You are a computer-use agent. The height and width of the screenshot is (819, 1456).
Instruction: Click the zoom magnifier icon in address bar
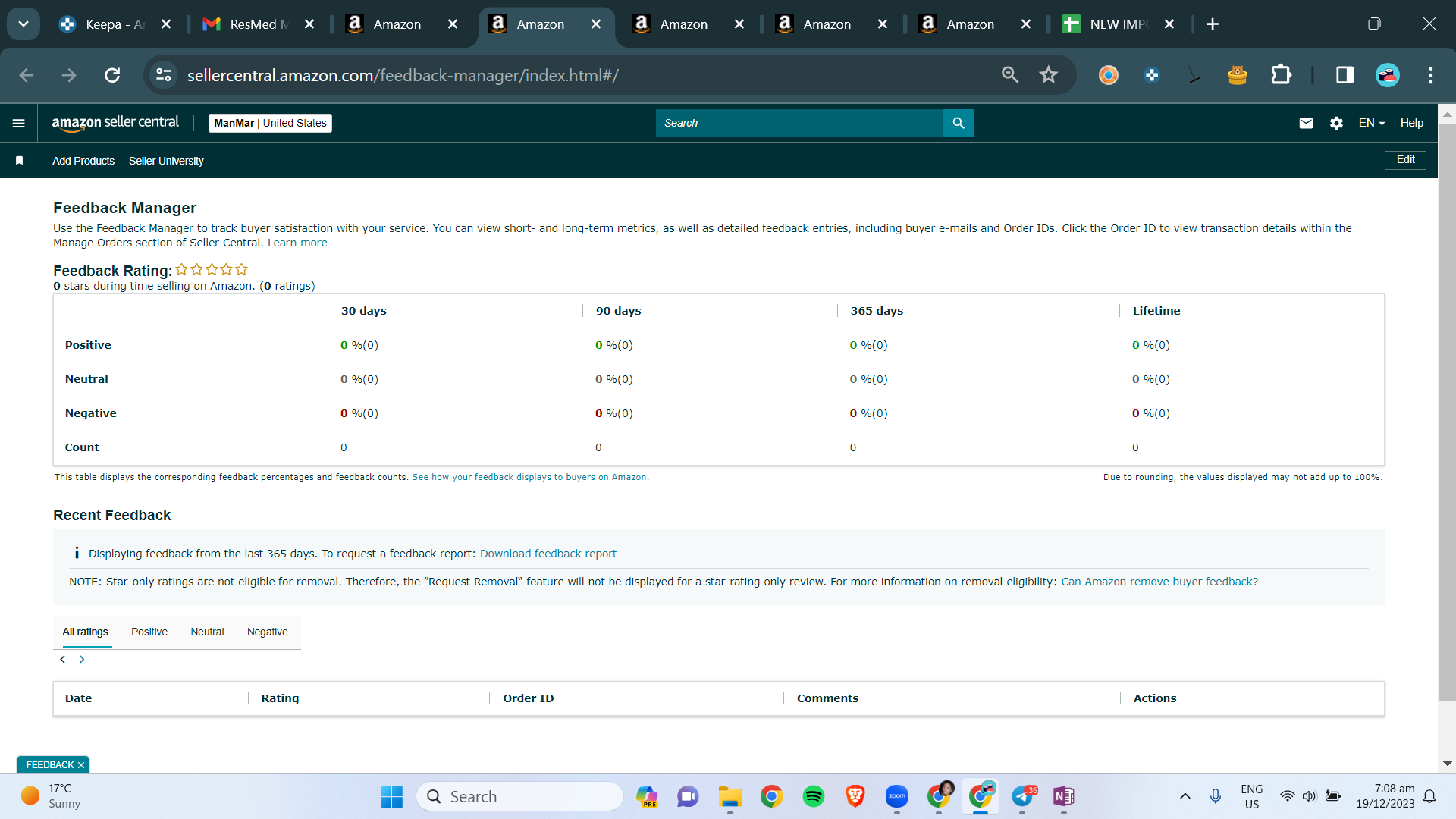(1010, 75)
